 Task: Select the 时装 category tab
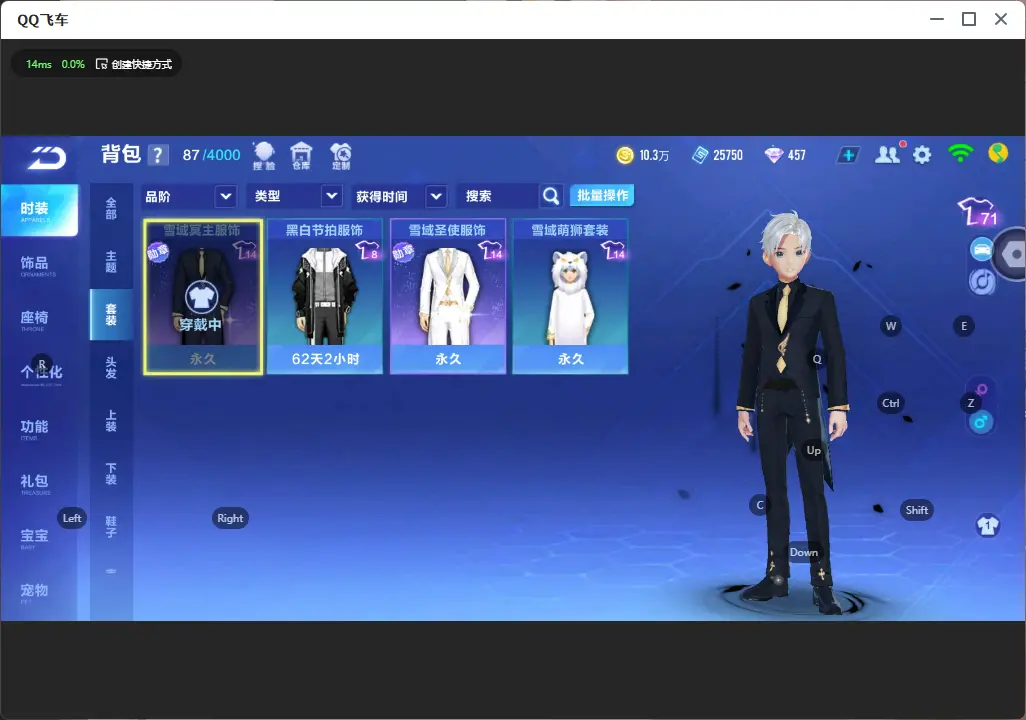(x=39, y=210)
